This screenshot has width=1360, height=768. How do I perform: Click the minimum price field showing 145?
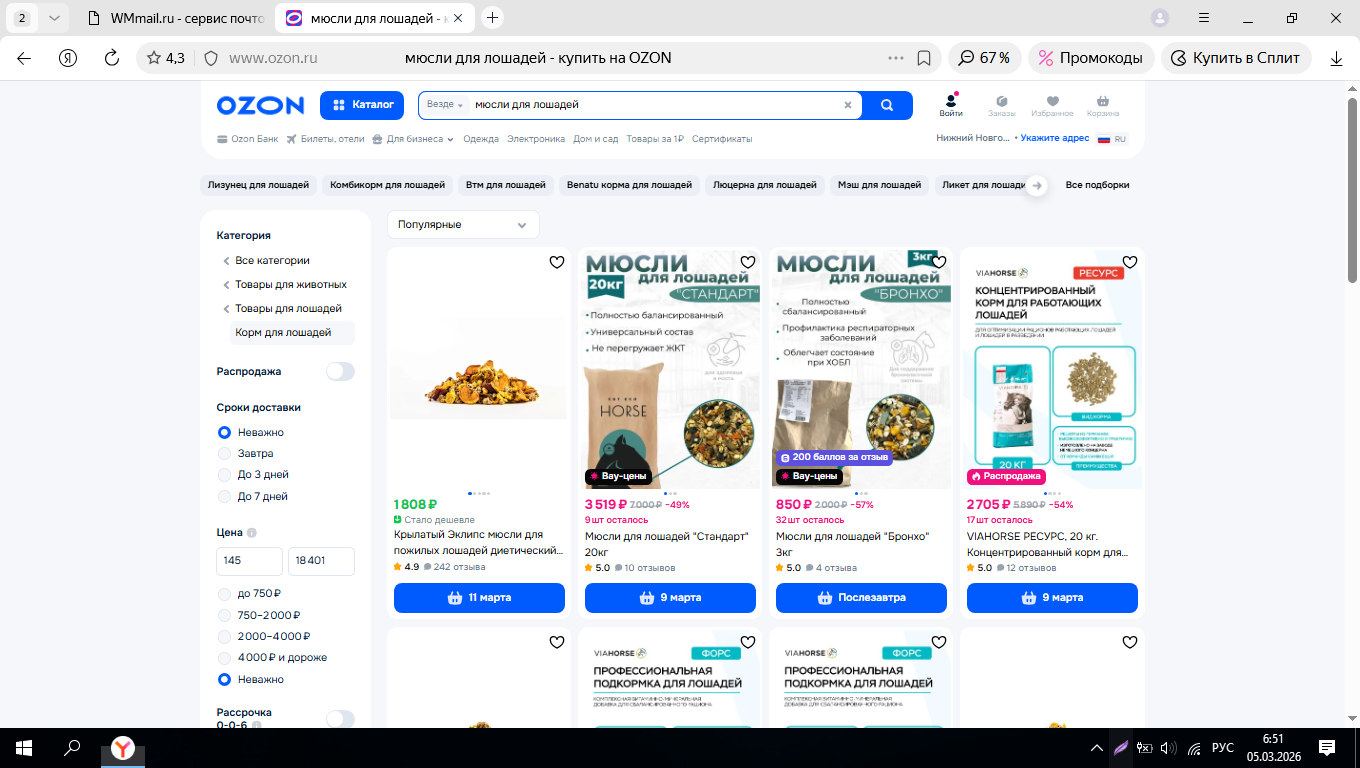coord(250,561)
